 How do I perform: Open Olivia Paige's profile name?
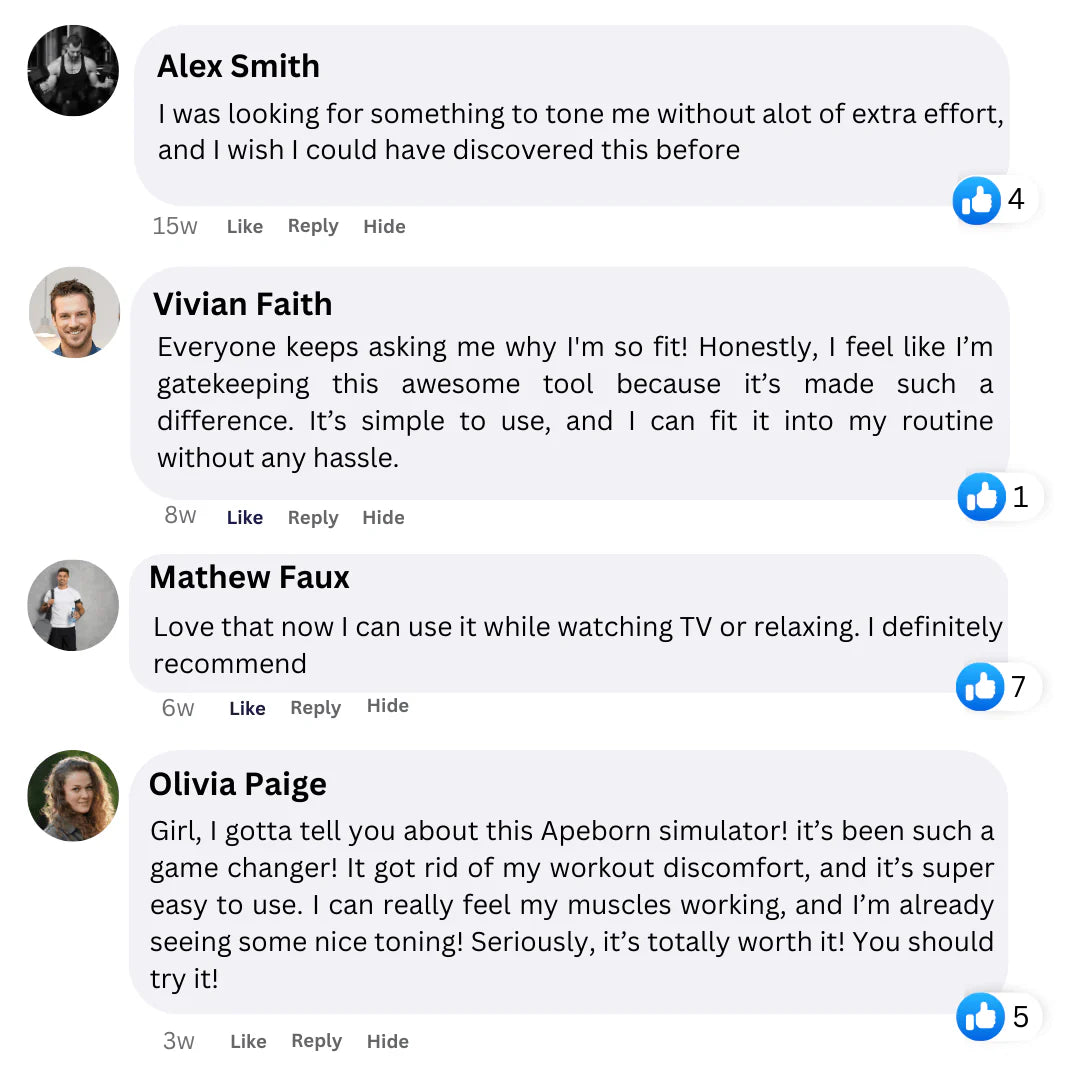237,784
